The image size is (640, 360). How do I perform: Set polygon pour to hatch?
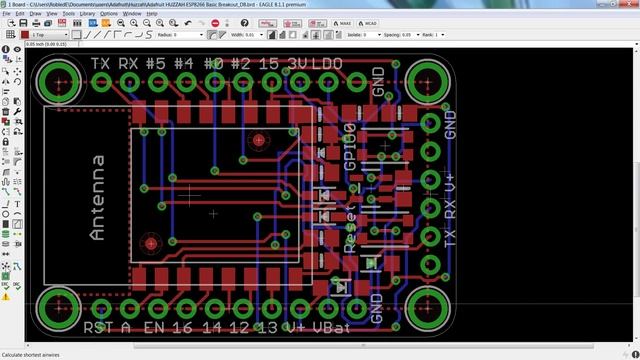[282, 35]
